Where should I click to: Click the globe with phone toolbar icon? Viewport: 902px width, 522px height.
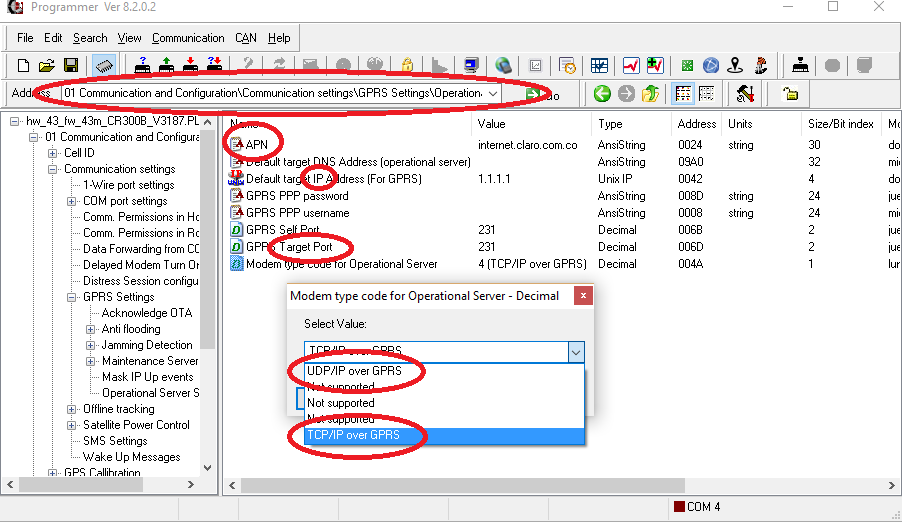pyautogui.click(x=503, y=65)
